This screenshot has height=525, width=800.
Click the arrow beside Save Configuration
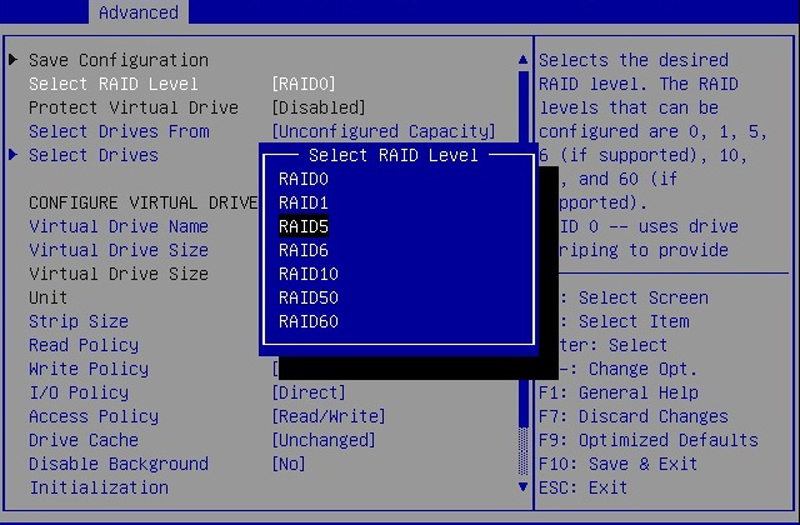(x=13, y=60)
